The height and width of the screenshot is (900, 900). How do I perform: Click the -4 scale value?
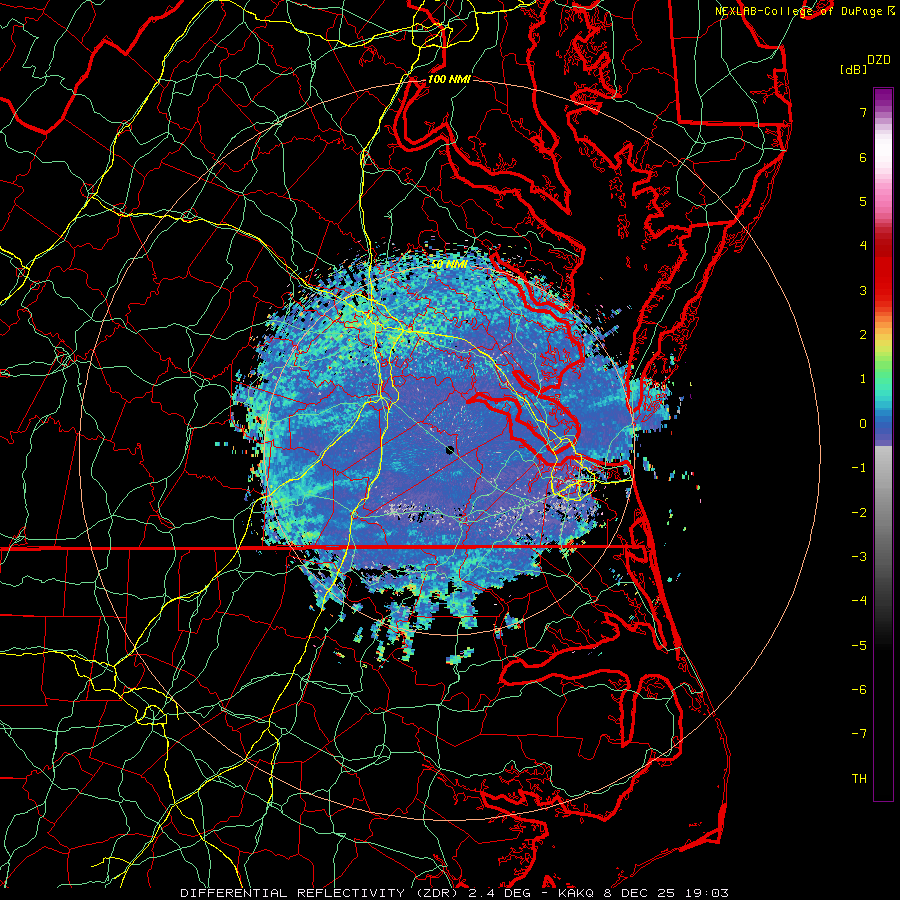[859, 601]
